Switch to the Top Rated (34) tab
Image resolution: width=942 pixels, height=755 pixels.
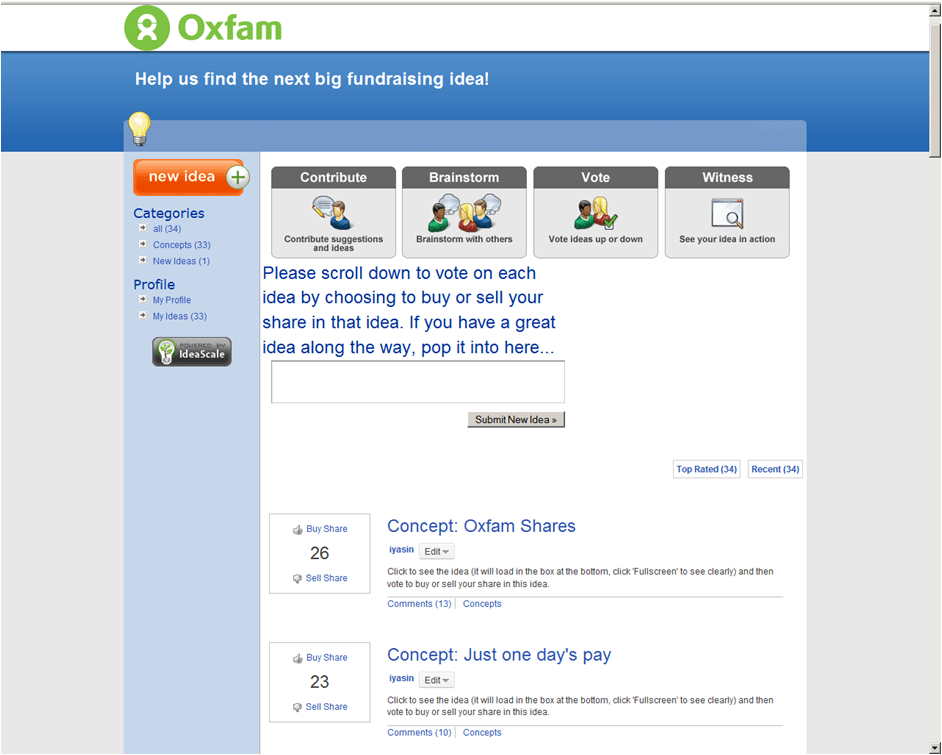706,469
